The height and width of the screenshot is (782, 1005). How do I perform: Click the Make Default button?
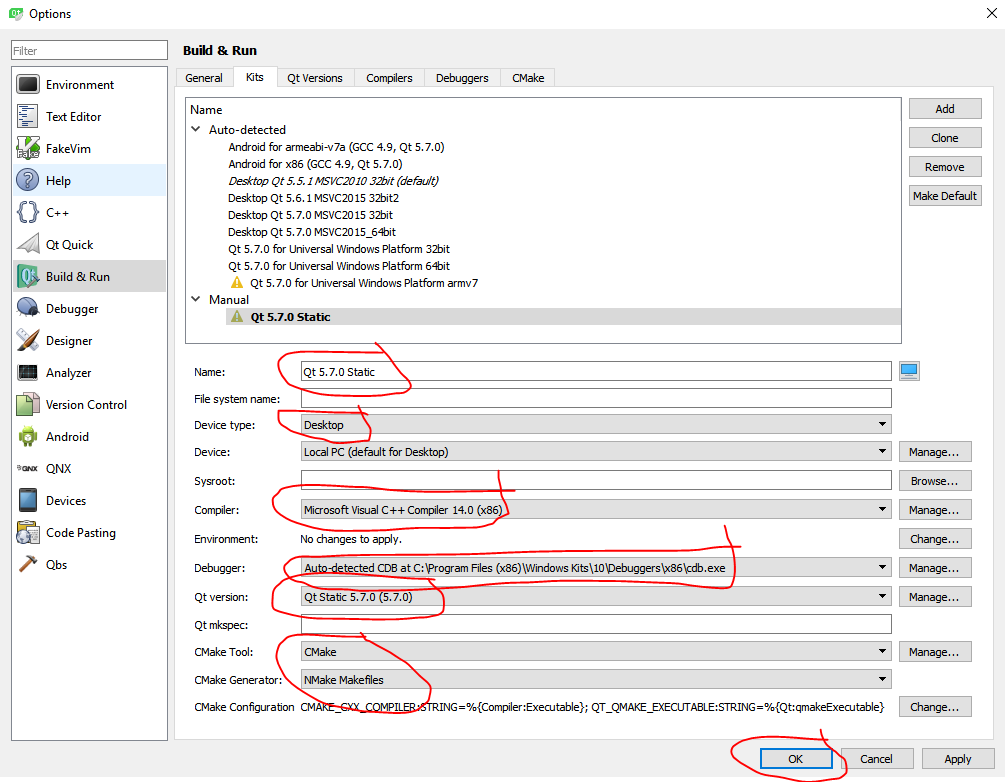click(x=945, y=196)
